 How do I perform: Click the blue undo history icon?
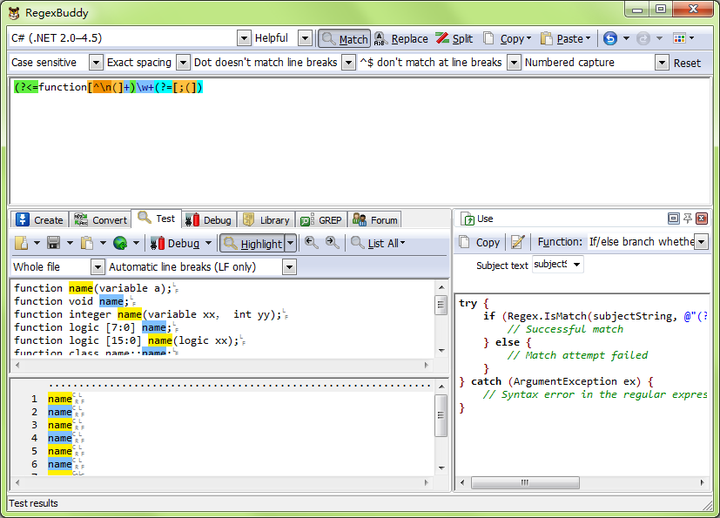610,39
